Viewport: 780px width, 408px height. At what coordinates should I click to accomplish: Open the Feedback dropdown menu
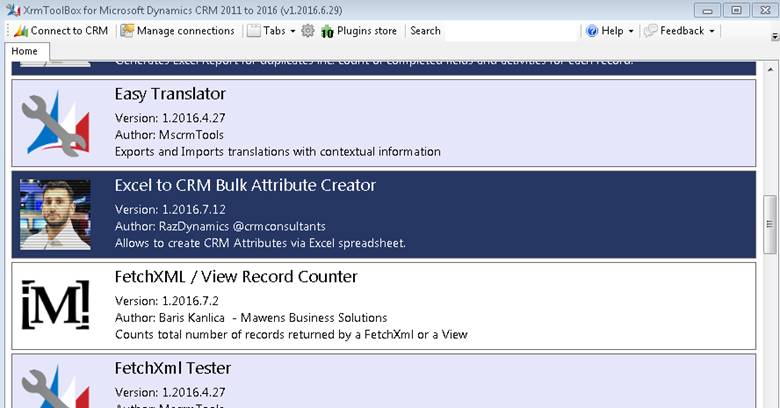(x=680, y=31)
